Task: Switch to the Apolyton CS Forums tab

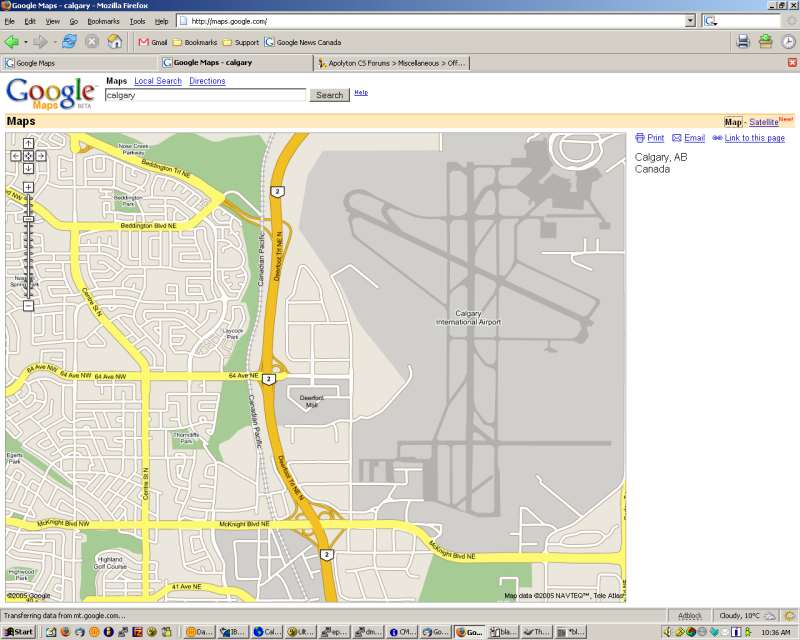Action: pos(391,63)
